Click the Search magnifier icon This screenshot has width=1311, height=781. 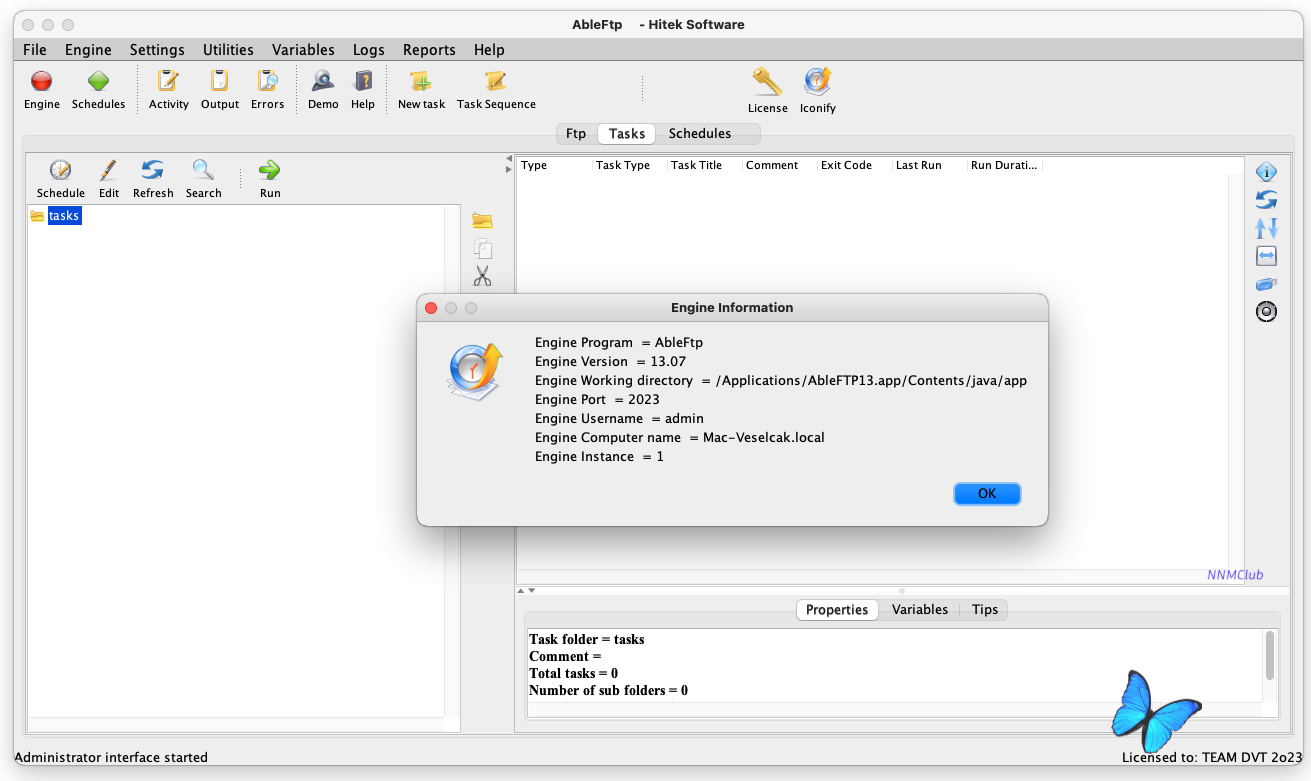[x=203, y=171]
